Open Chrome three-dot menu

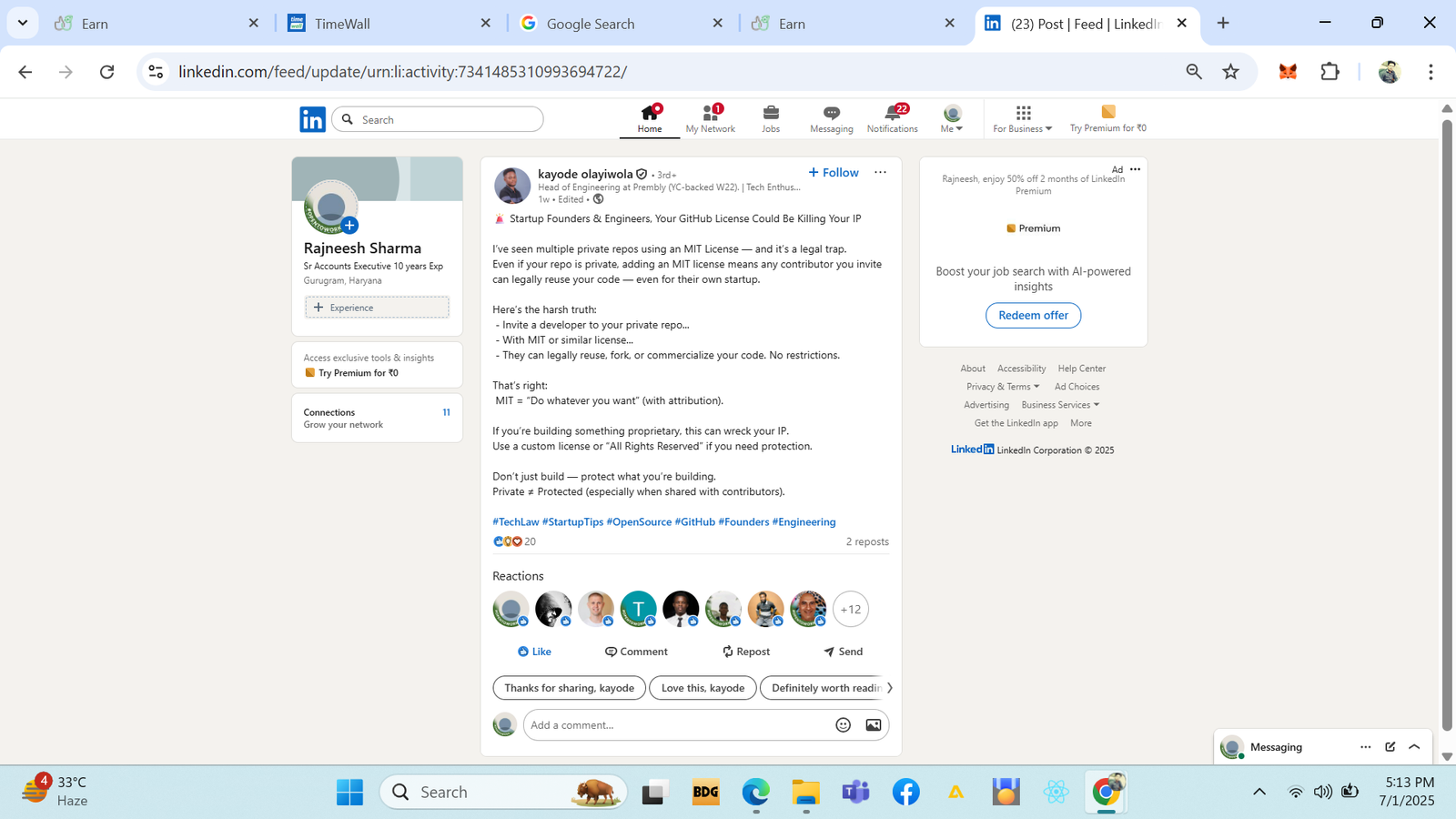1431,72
